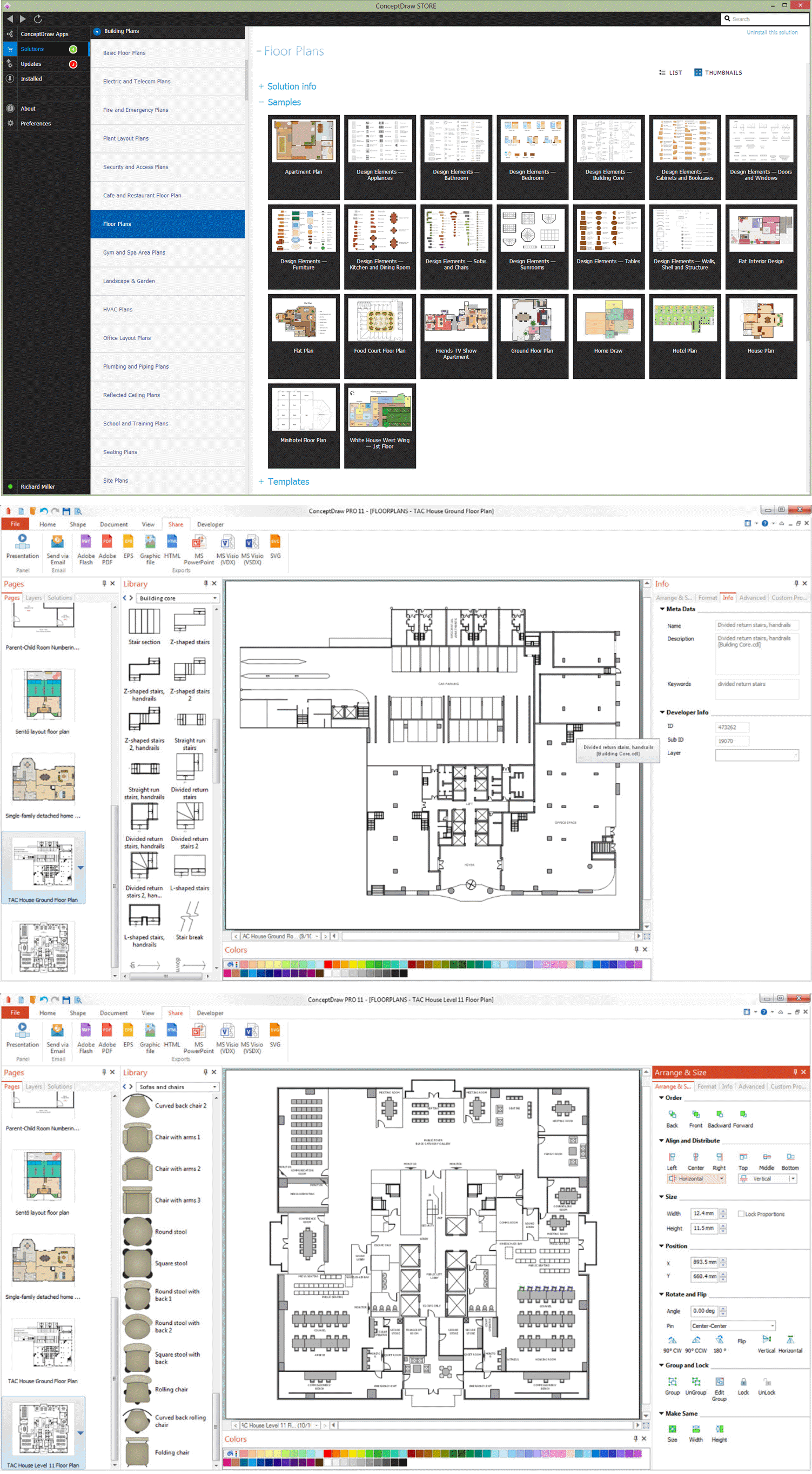Toggle pin on Ground Floor Pages panel

(104, 584)
